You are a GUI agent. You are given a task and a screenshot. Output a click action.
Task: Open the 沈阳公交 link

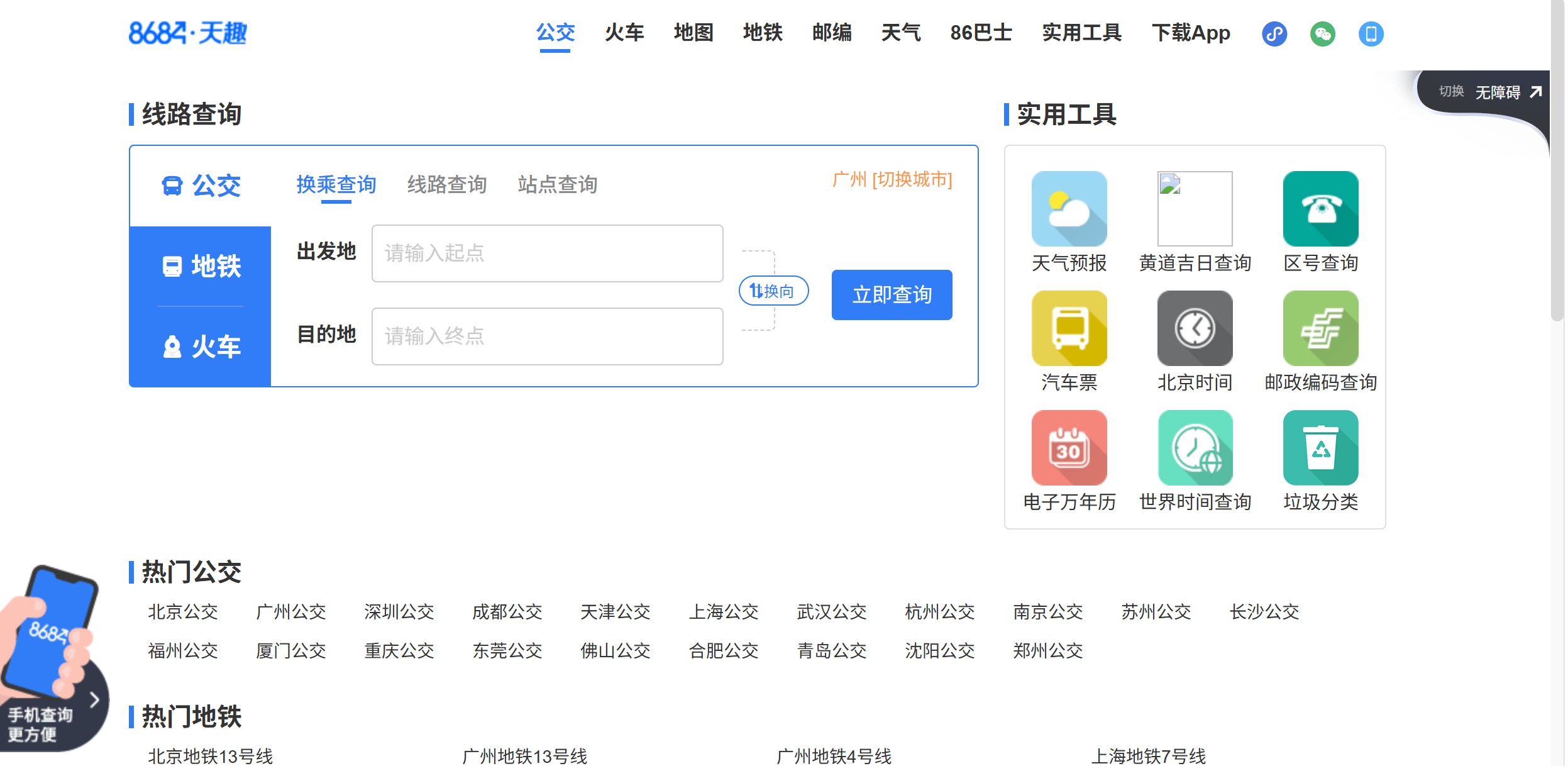point(940,650)
